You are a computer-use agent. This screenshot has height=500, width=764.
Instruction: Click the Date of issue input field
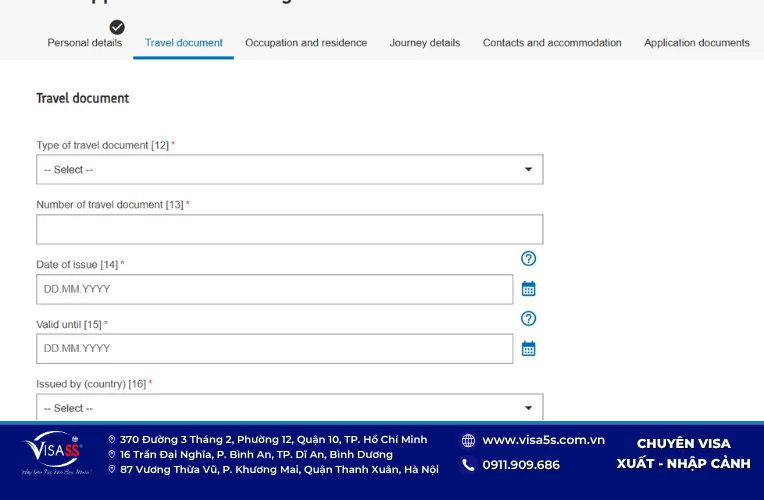click(x=274, y=289)
